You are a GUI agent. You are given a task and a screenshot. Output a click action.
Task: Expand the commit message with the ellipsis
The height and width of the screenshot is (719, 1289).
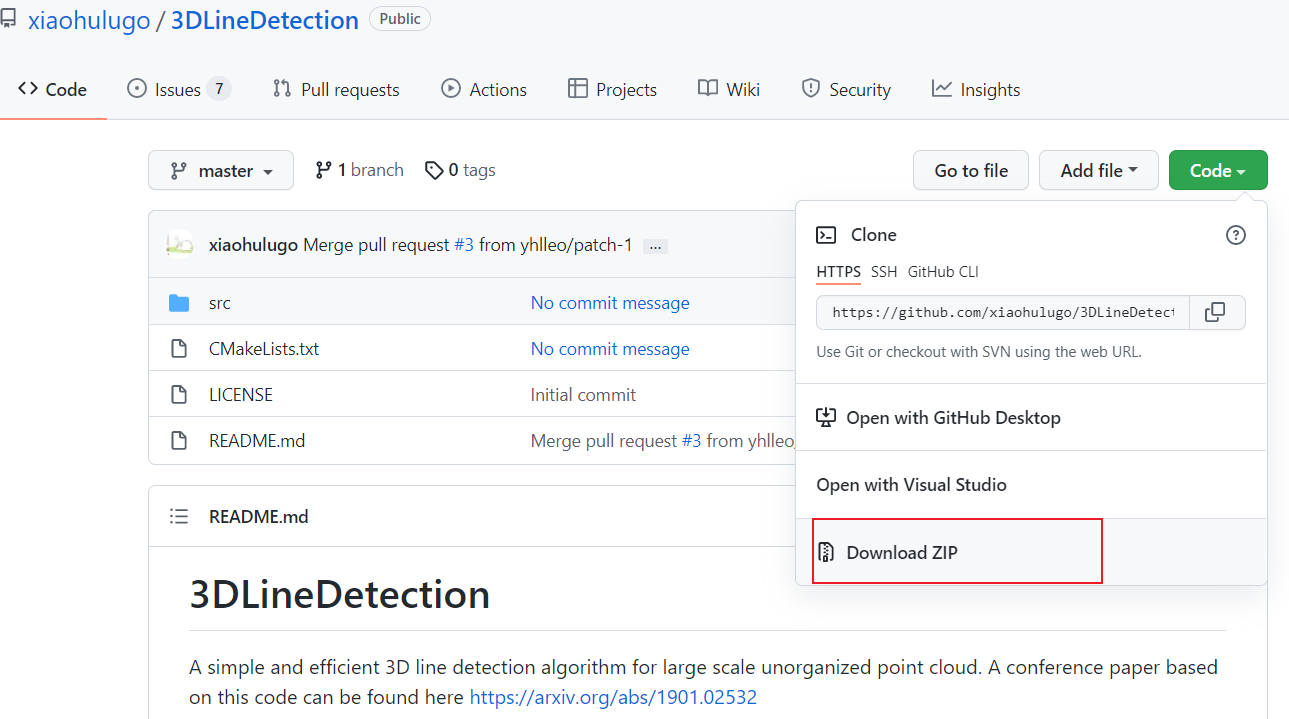coord(654,244)
